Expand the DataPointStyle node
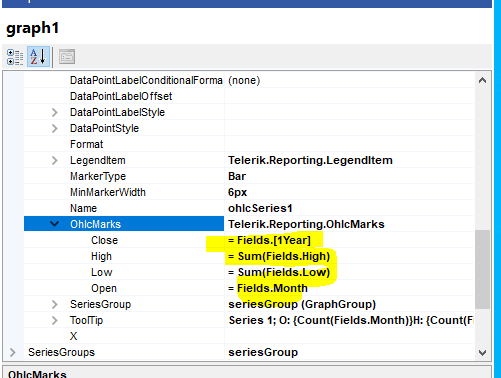This screenshot has width=501, height=378. click(x=55, y=129)
